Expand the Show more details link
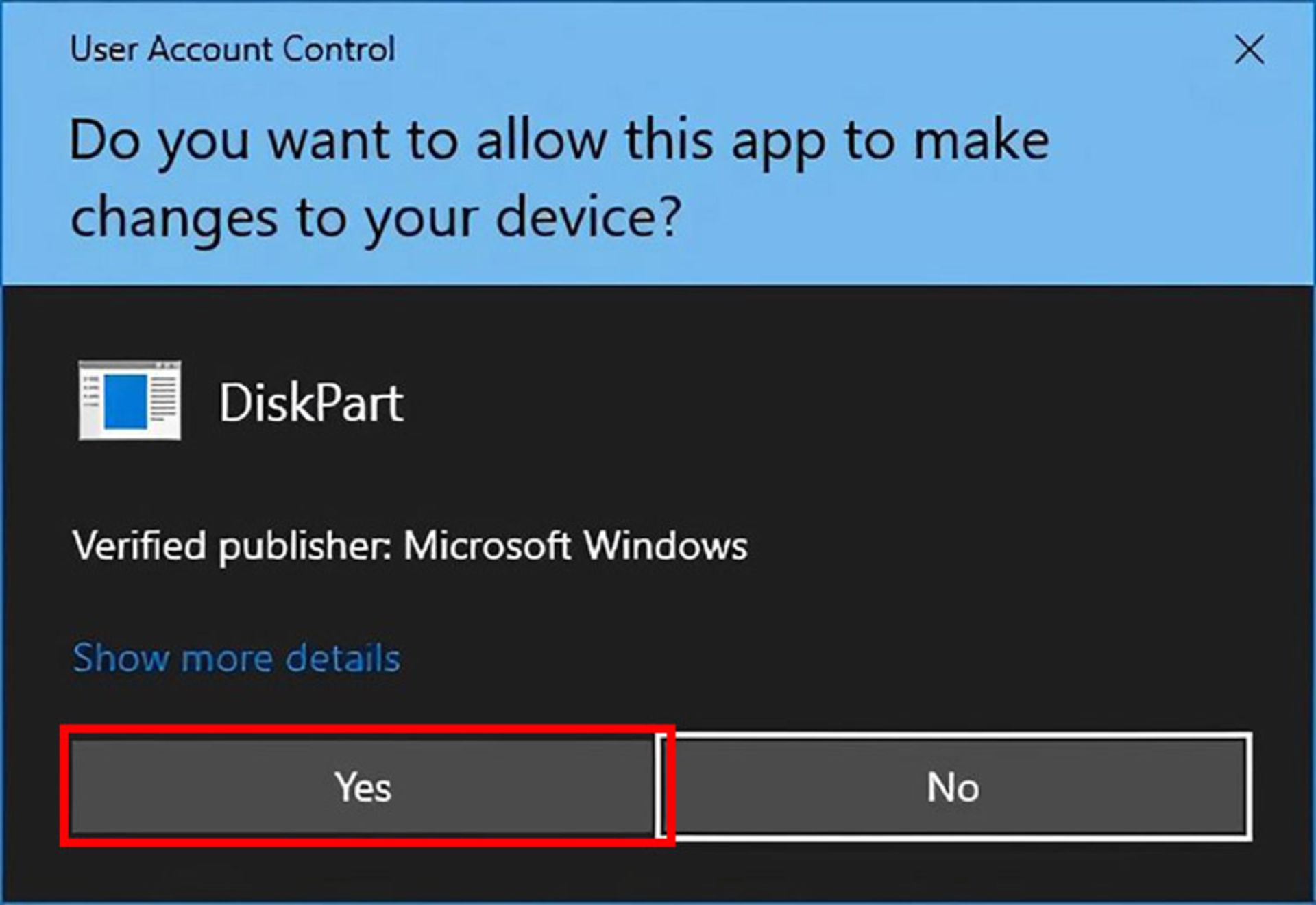This screenshot has width=1316, height=905. (x=236, y=658)
